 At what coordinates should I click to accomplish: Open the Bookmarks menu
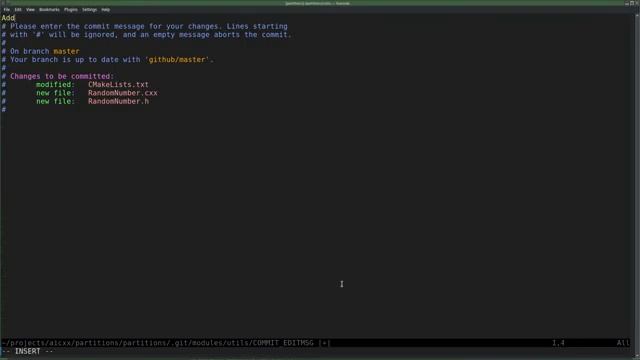49,9
